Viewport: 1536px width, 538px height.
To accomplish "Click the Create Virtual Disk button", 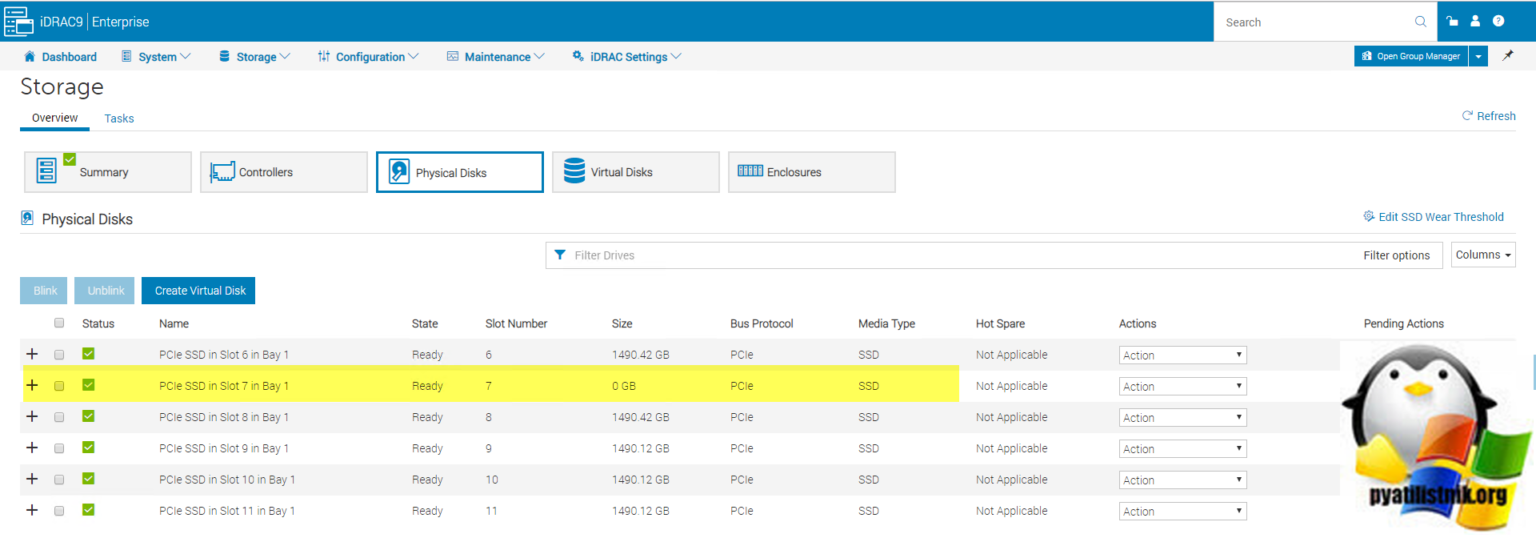I will [199, 291].
